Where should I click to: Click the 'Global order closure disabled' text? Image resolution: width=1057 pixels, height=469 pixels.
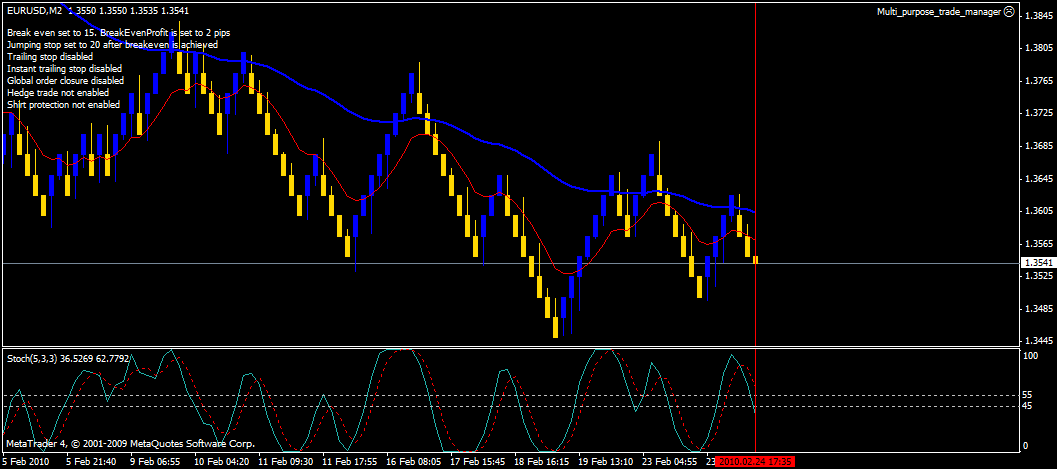pos(65,81)
